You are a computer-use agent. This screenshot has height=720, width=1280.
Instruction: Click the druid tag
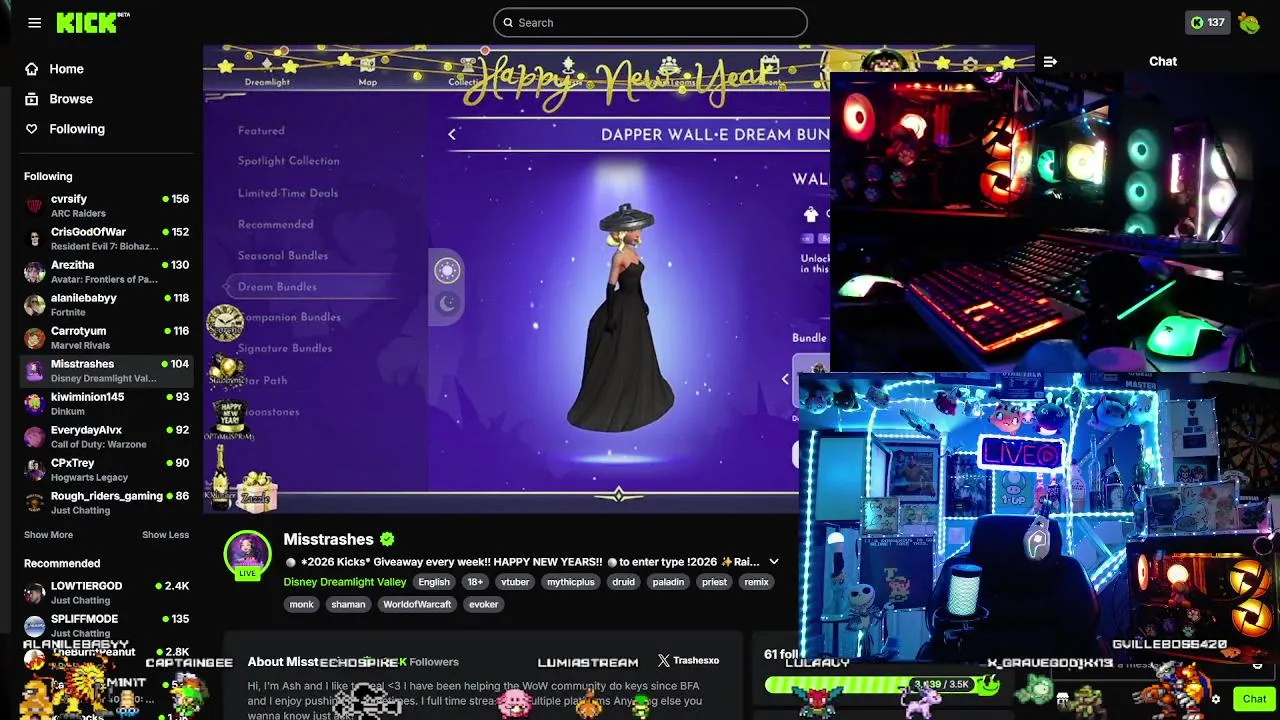pos(624,582)
